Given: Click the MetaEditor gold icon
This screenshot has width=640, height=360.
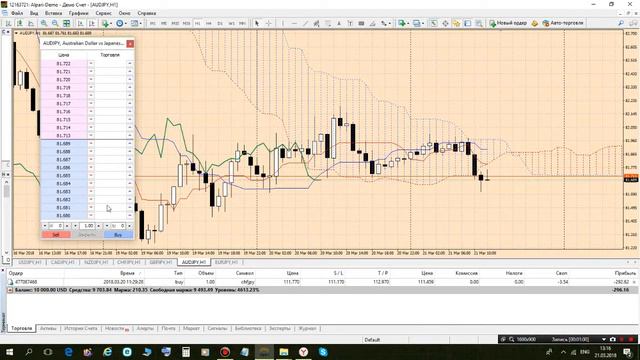Looking at the screenshot, I should (534, 23).
